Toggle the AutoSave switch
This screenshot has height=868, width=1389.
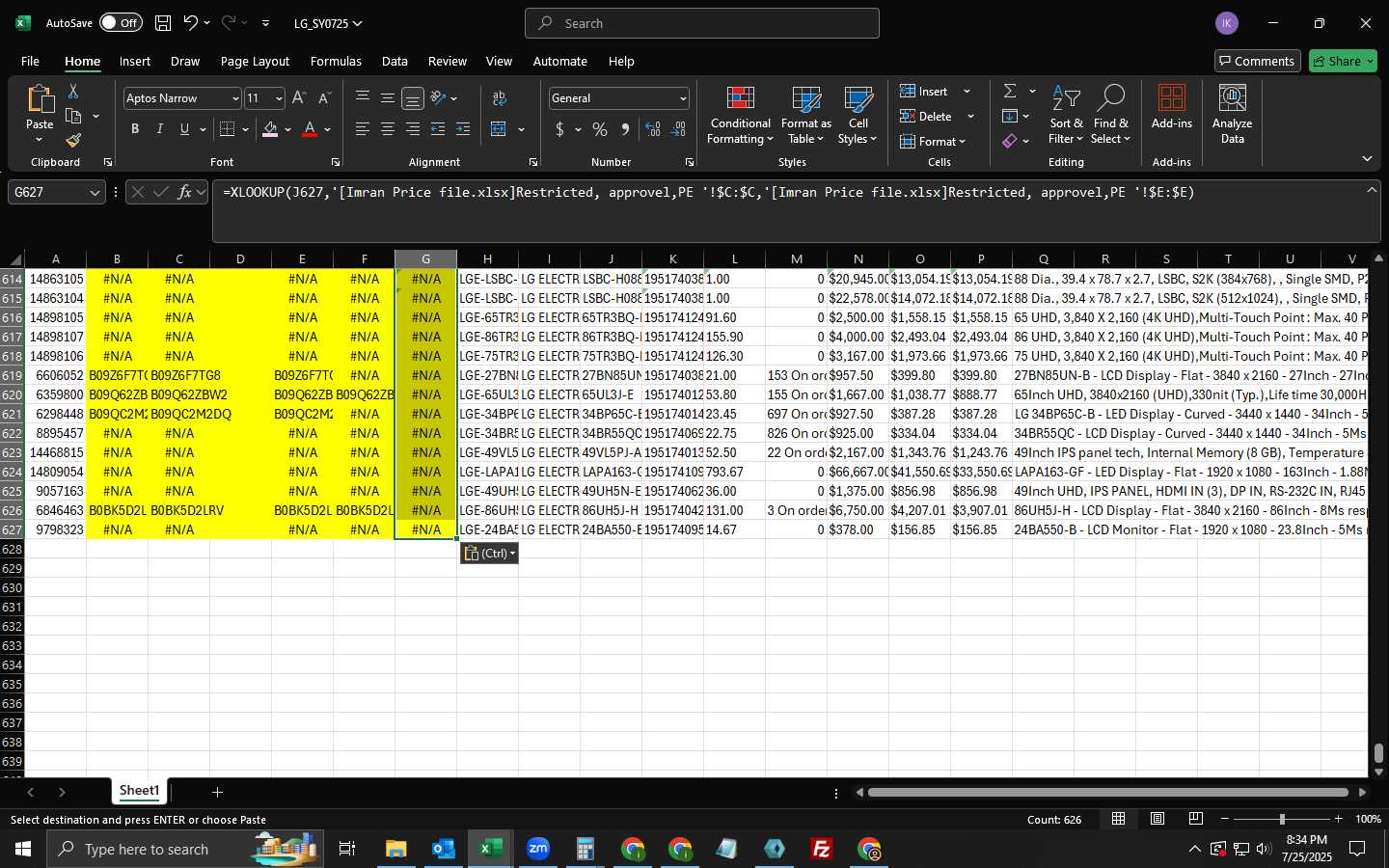pos(121,23)
